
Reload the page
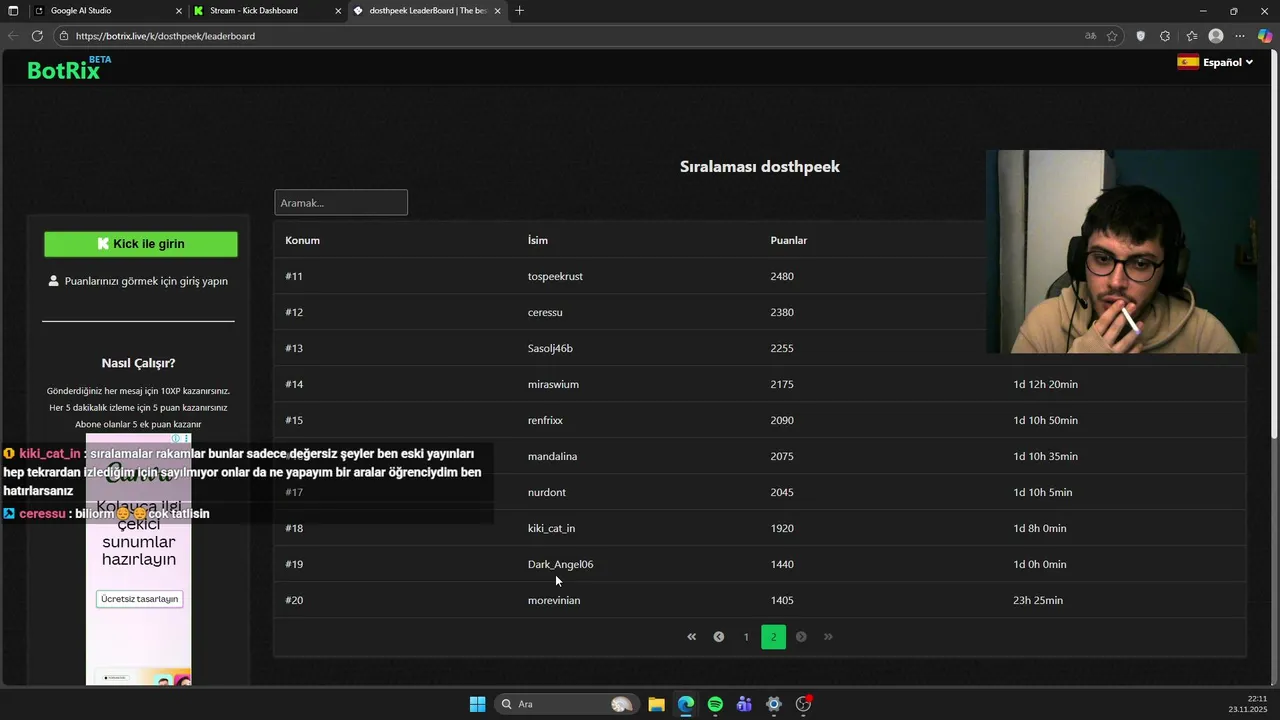point(37,36)
